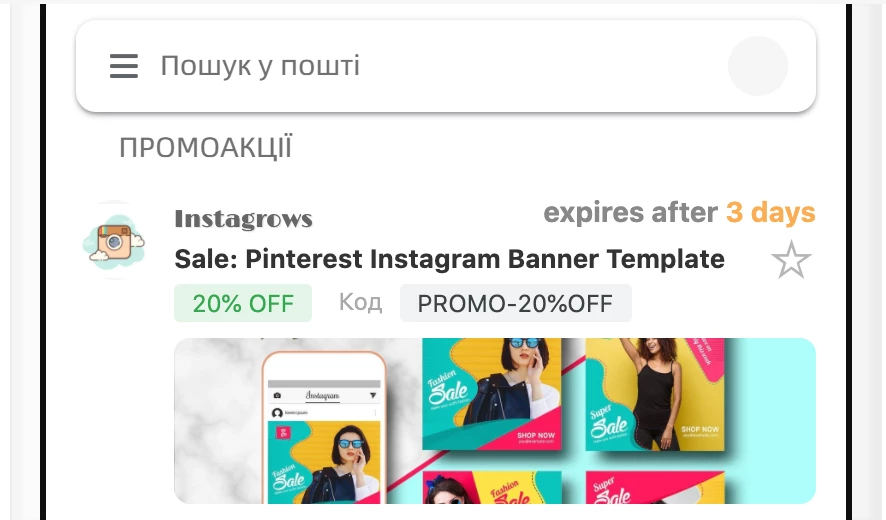Click the bottom Fashion Sale tile with yellow background
The width and height of the screenshot is (886, 520).
tap(492, 487)
